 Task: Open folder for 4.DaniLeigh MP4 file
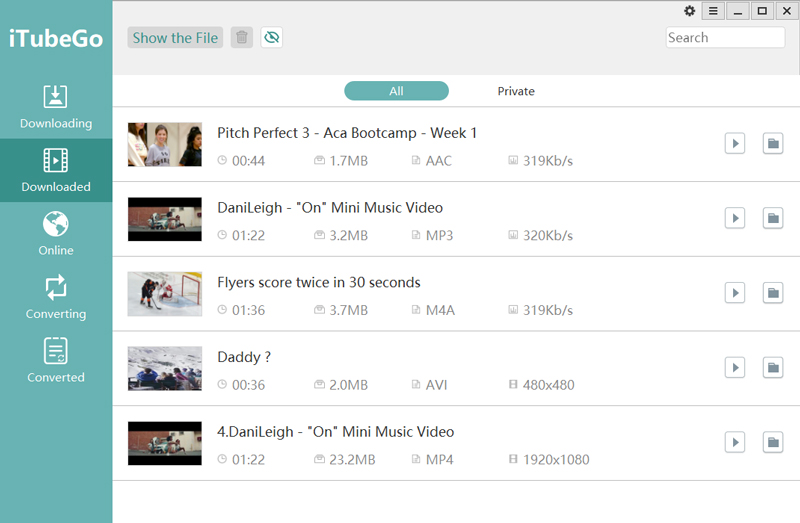[773, 442]
